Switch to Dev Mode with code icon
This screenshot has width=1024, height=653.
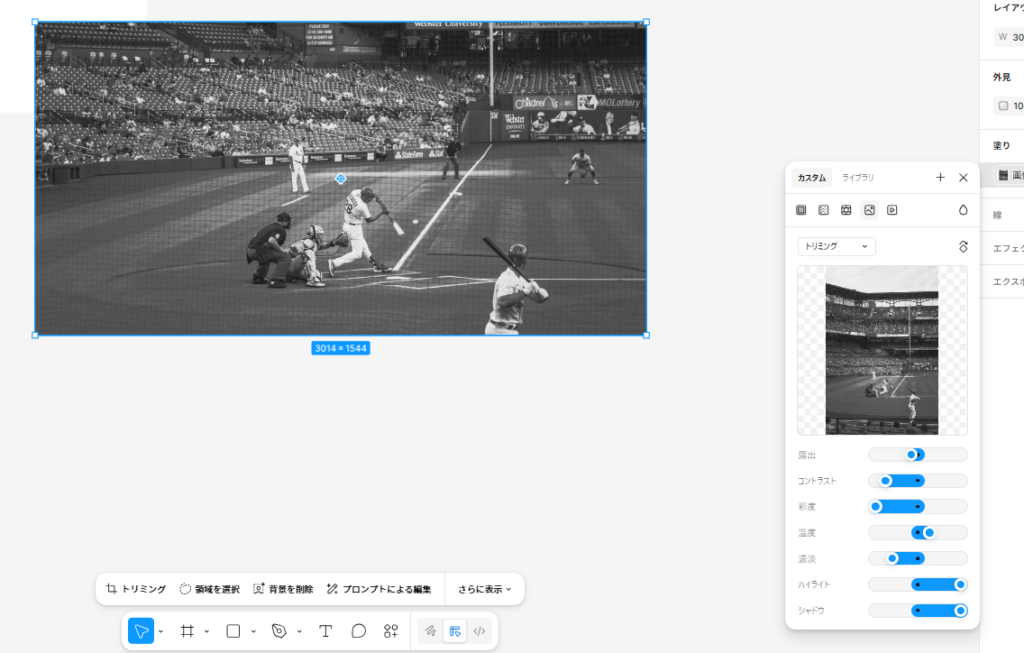pos(480,631)
